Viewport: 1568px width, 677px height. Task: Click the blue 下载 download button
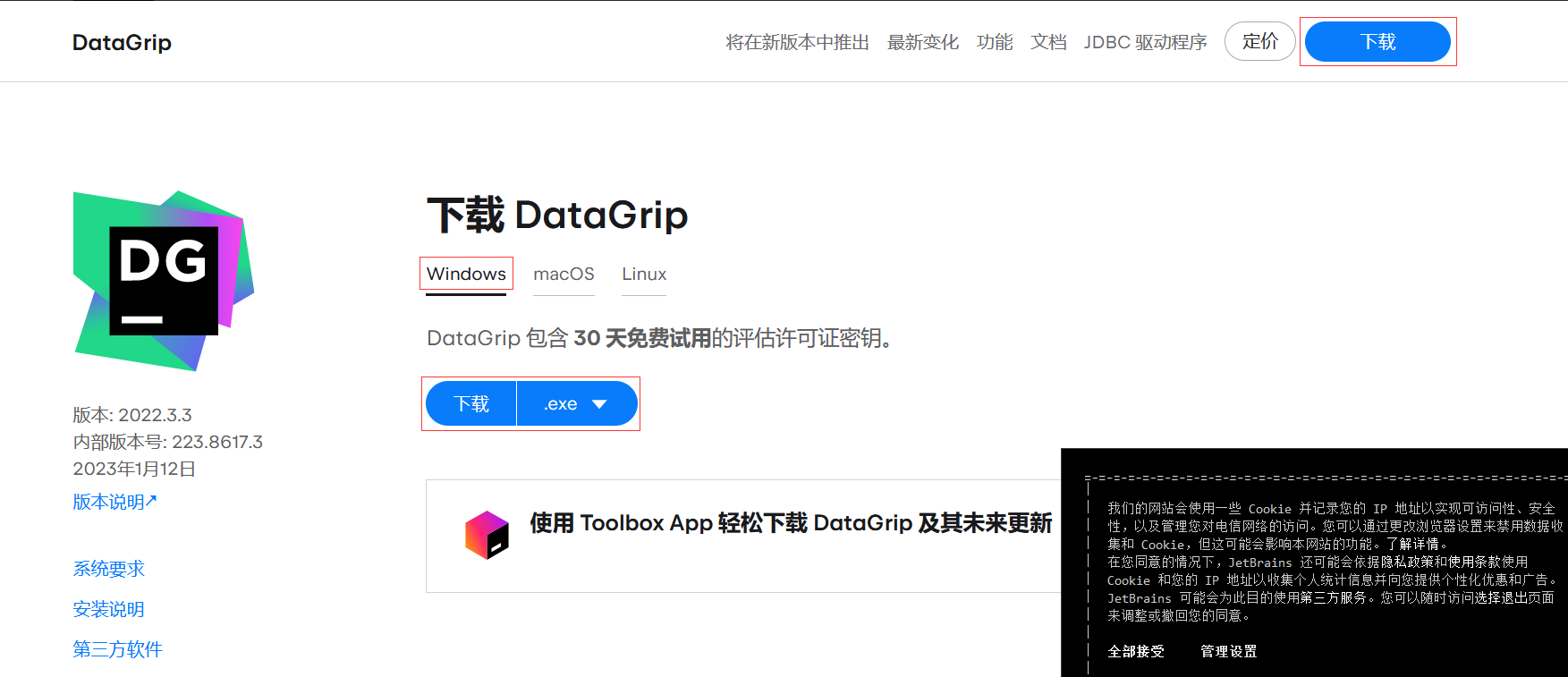(x=471, y=403)
